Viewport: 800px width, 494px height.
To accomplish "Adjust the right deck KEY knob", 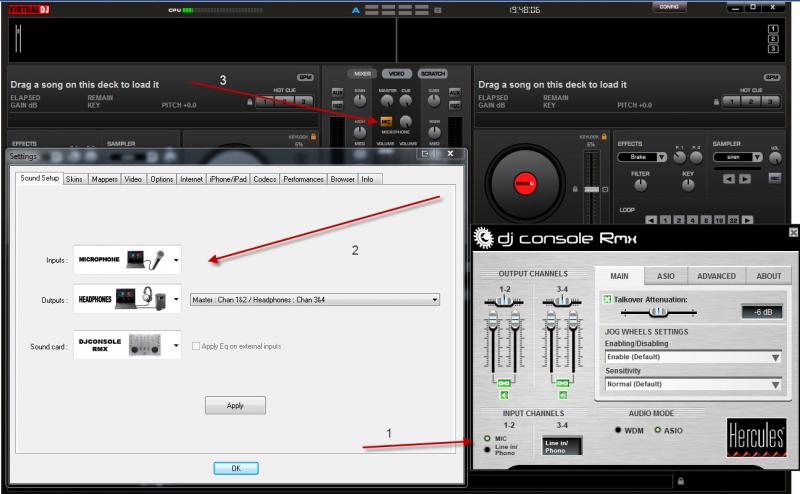I will coord(688,185).
